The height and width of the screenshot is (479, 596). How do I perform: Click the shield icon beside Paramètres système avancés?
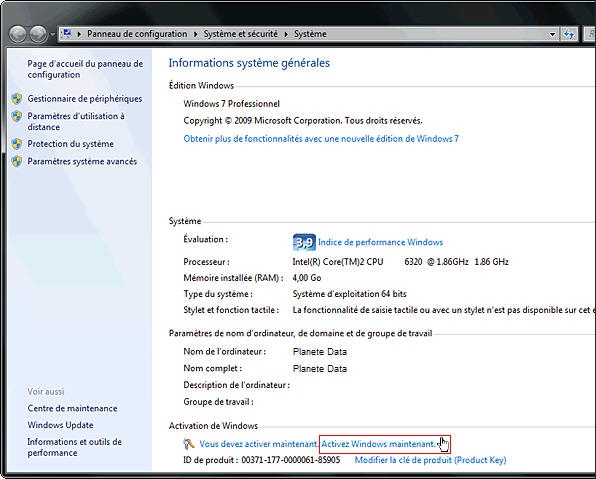(17, 161)
